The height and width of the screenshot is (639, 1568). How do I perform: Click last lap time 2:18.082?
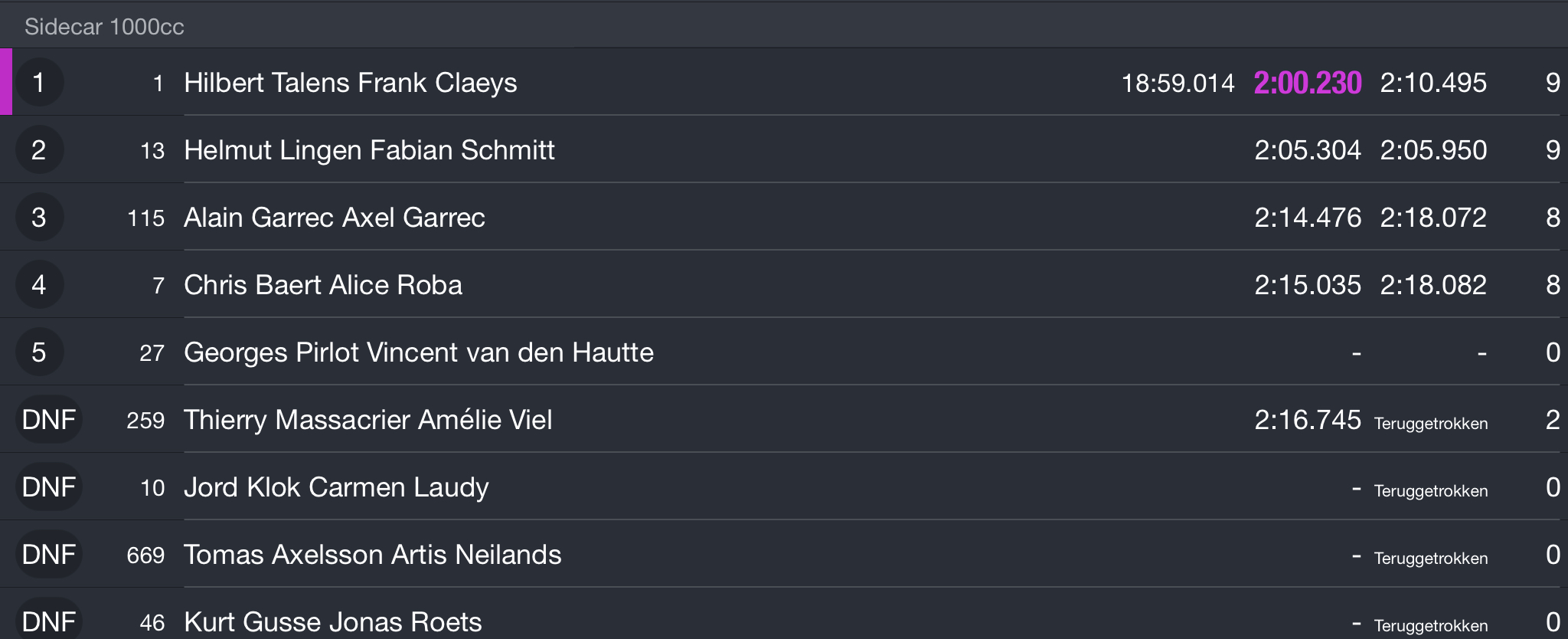[x=1433, y=285]
